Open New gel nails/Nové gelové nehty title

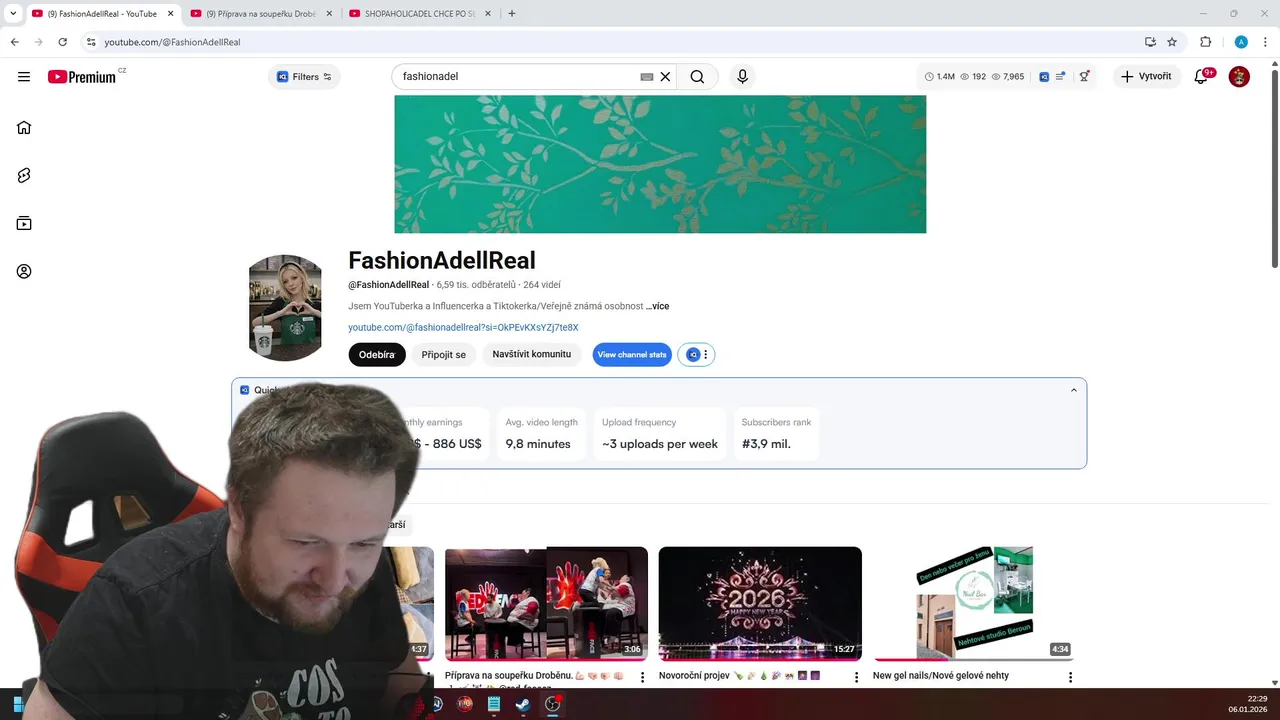click(x=941, y=676)
